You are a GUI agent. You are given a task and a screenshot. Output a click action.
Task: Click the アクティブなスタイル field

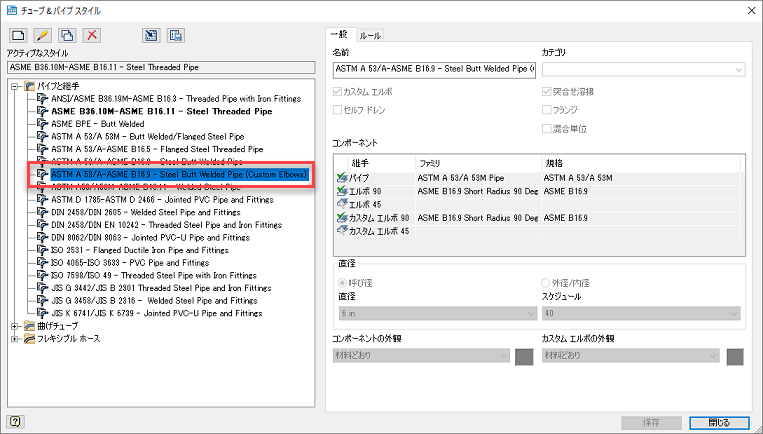161,68
